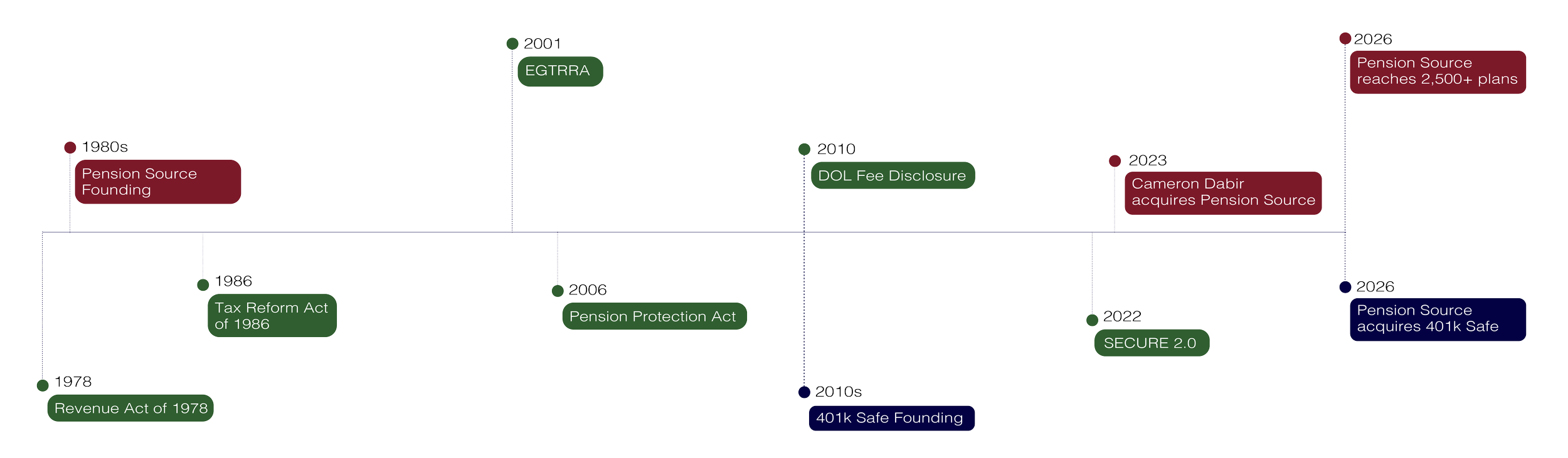Screen dimensions: 1568x458
Task: Click the year text 2006
Action: tap(588, 289)
